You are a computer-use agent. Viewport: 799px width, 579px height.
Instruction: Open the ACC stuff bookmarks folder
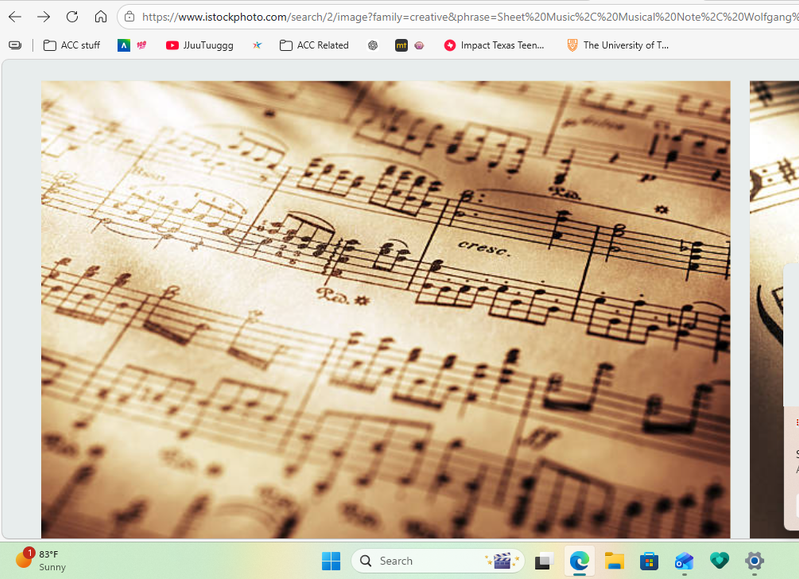coord(72,45)
